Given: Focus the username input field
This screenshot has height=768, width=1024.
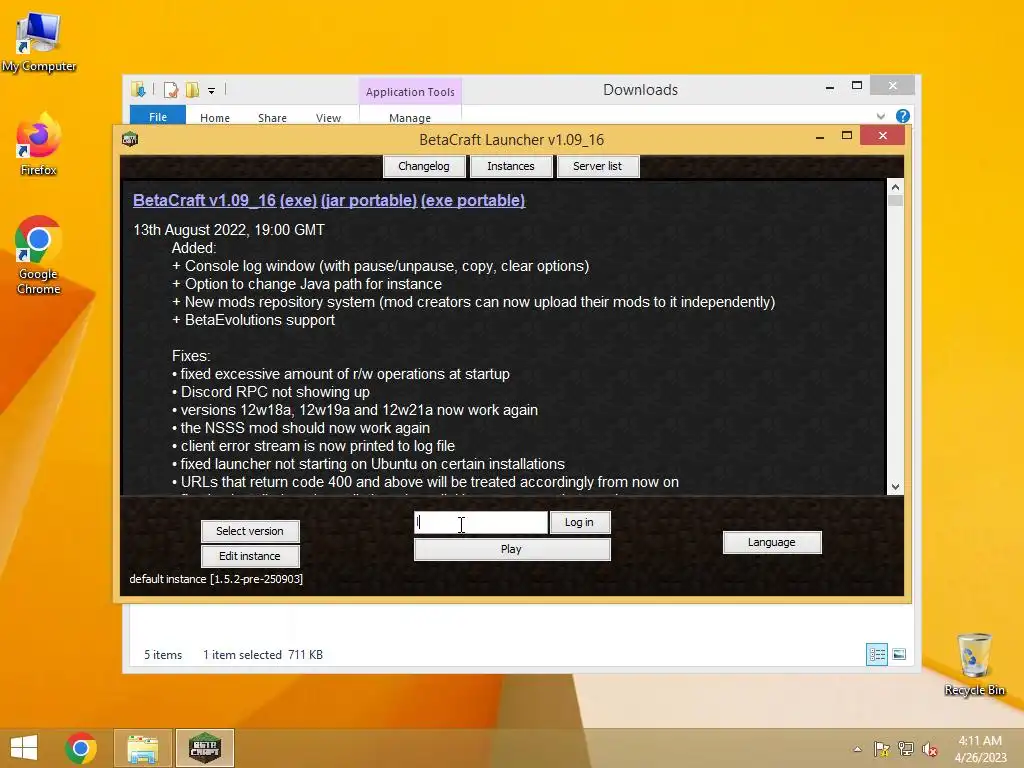Looking at the screenshot, I should [x=481, y=522].
